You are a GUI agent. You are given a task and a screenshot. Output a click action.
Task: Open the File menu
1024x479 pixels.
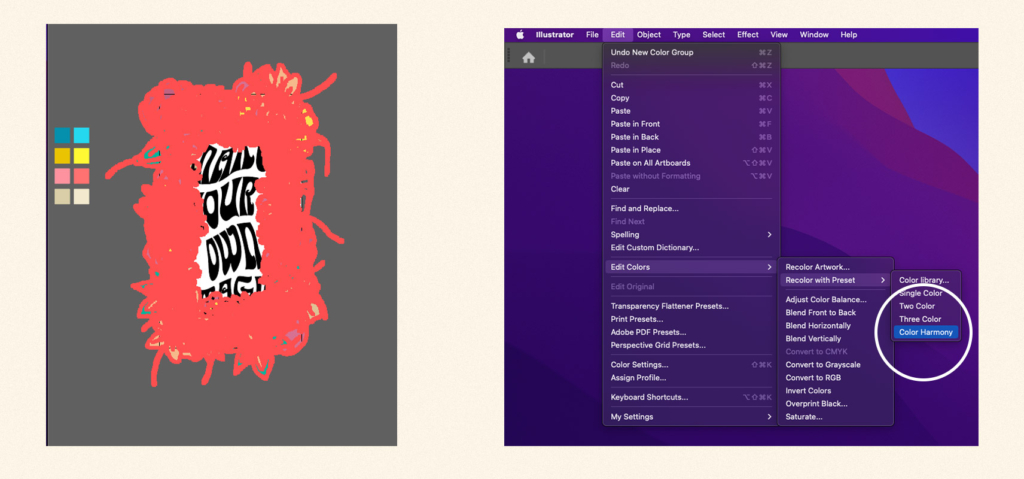click(x=592, y=35)
